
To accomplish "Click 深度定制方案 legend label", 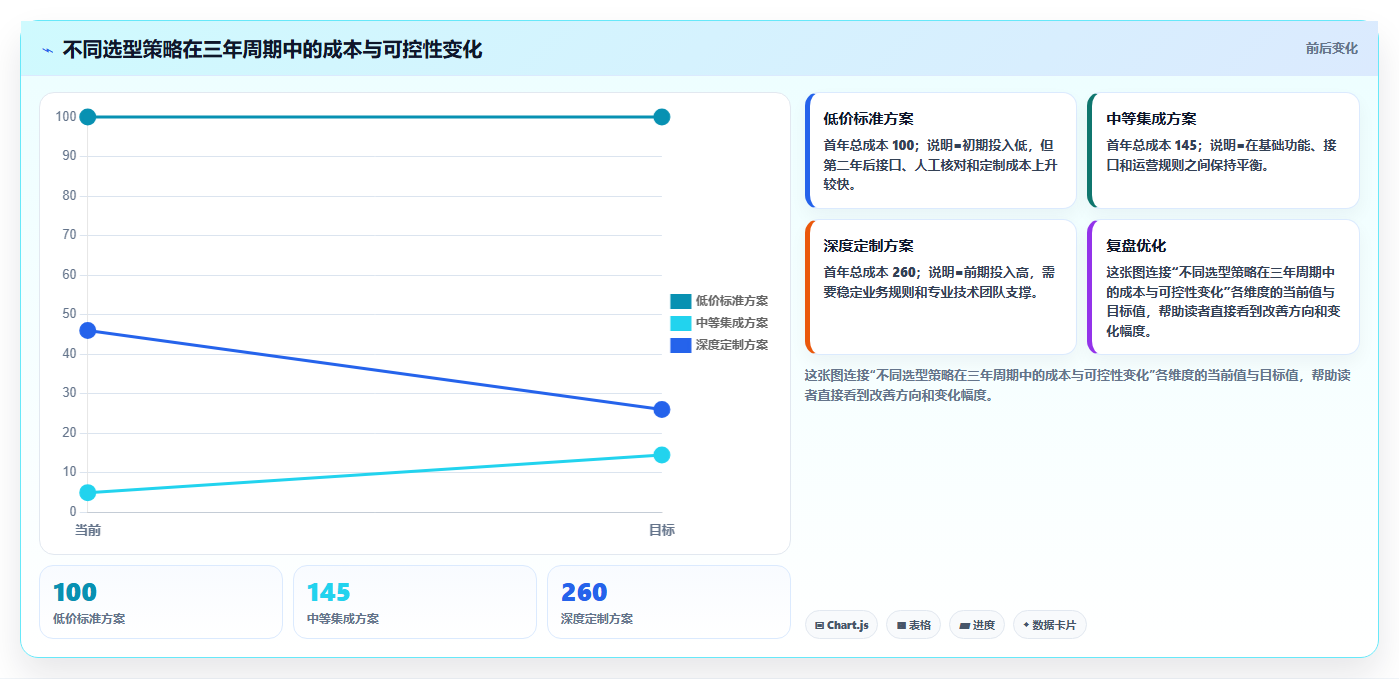I will pyautogui.click(x=732, y=345).
